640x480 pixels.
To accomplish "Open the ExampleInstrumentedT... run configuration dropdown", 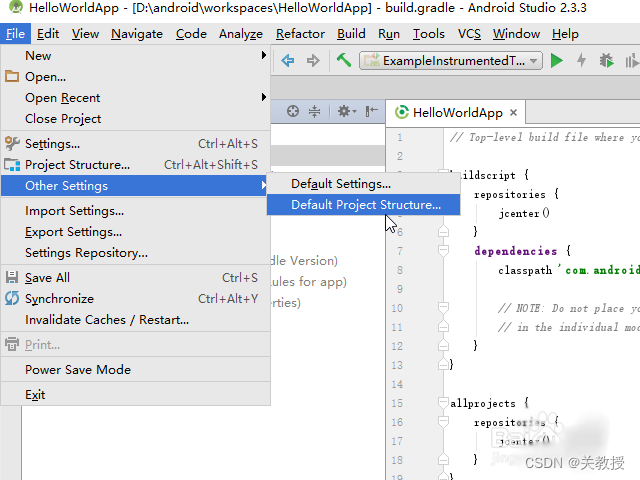I will [451, 61].
